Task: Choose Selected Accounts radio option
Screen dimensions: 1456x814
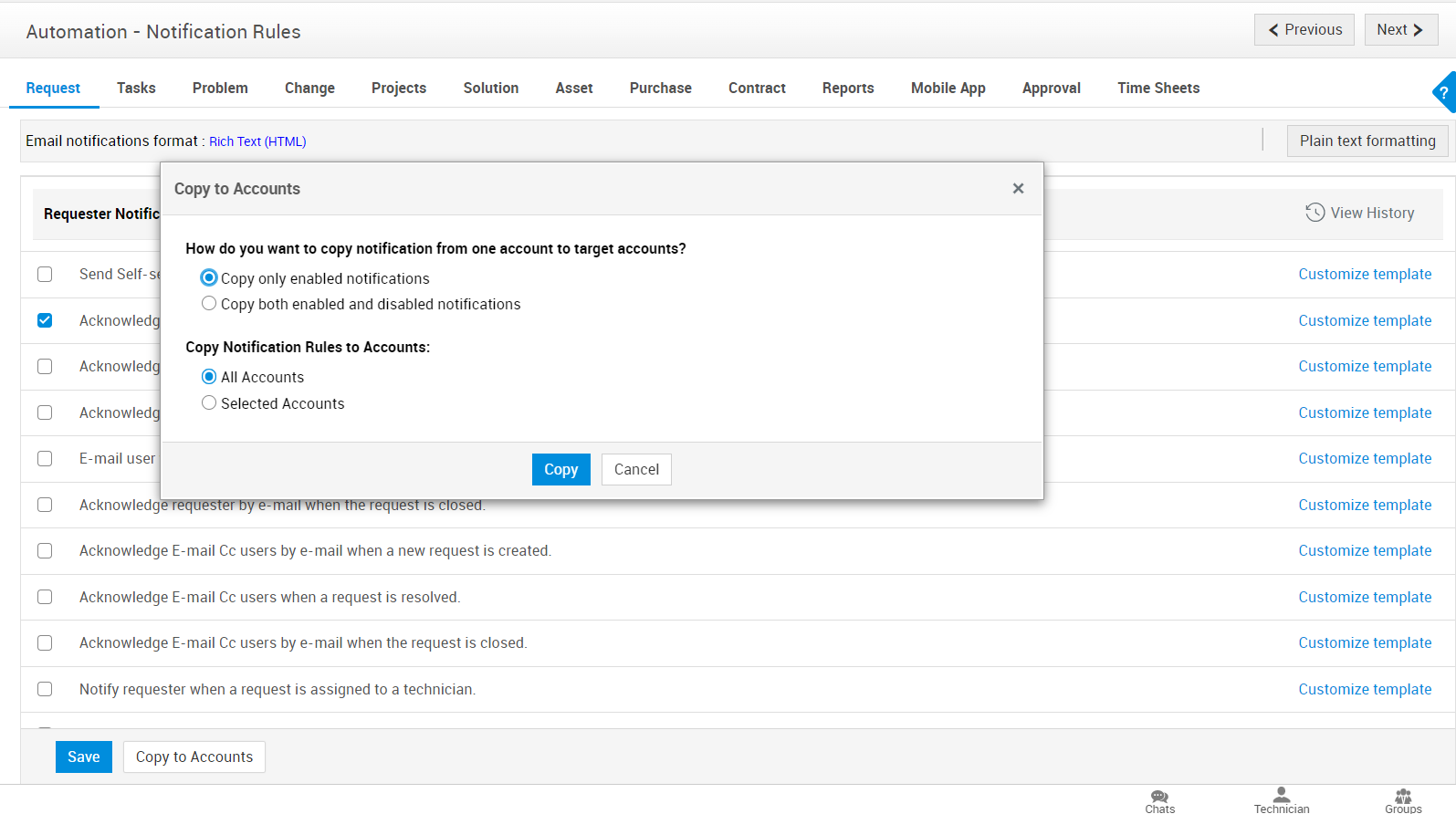Action: pos(209,403)
